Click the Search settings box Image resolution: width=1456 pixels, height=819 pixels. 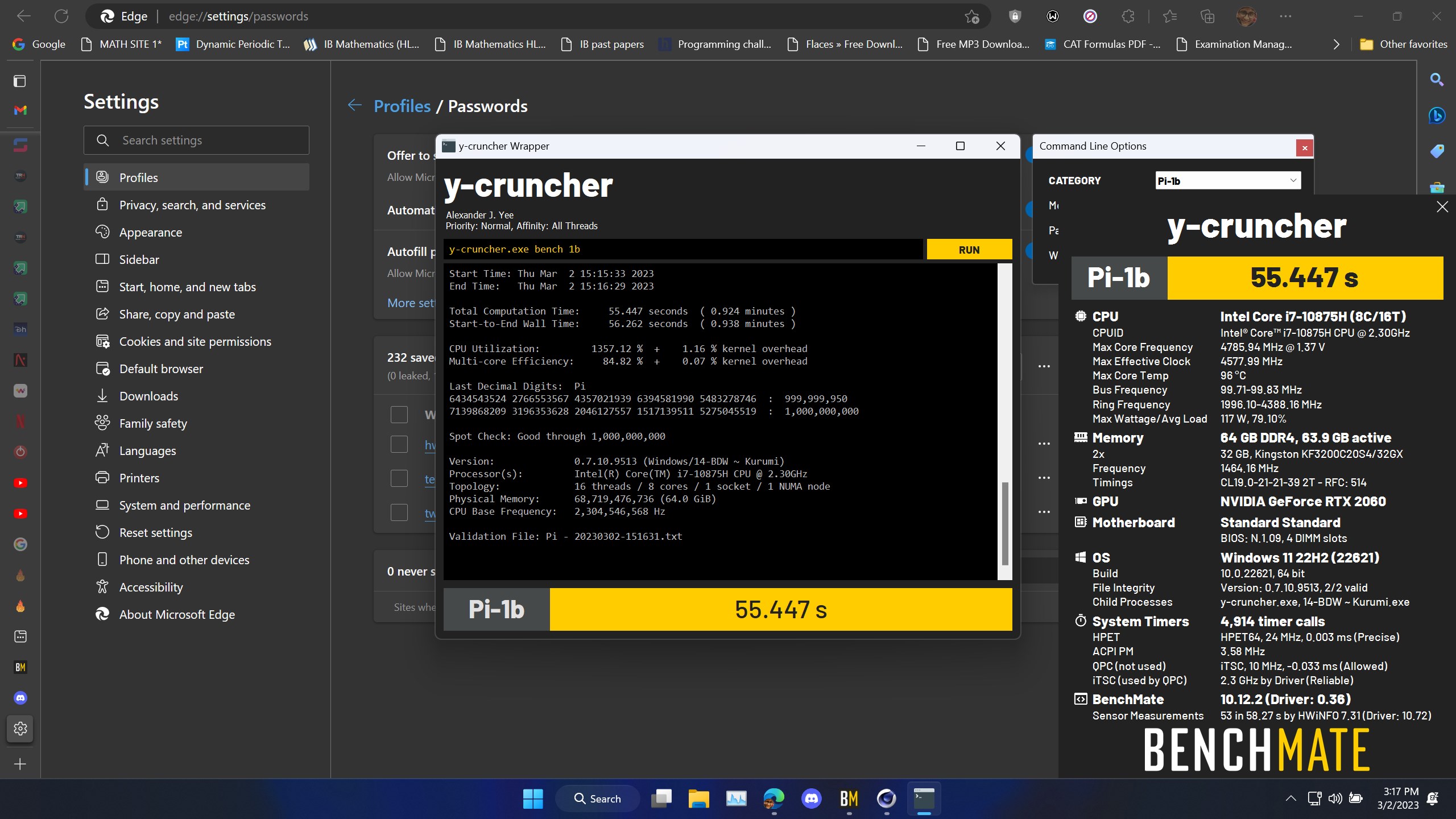[197, 140]
